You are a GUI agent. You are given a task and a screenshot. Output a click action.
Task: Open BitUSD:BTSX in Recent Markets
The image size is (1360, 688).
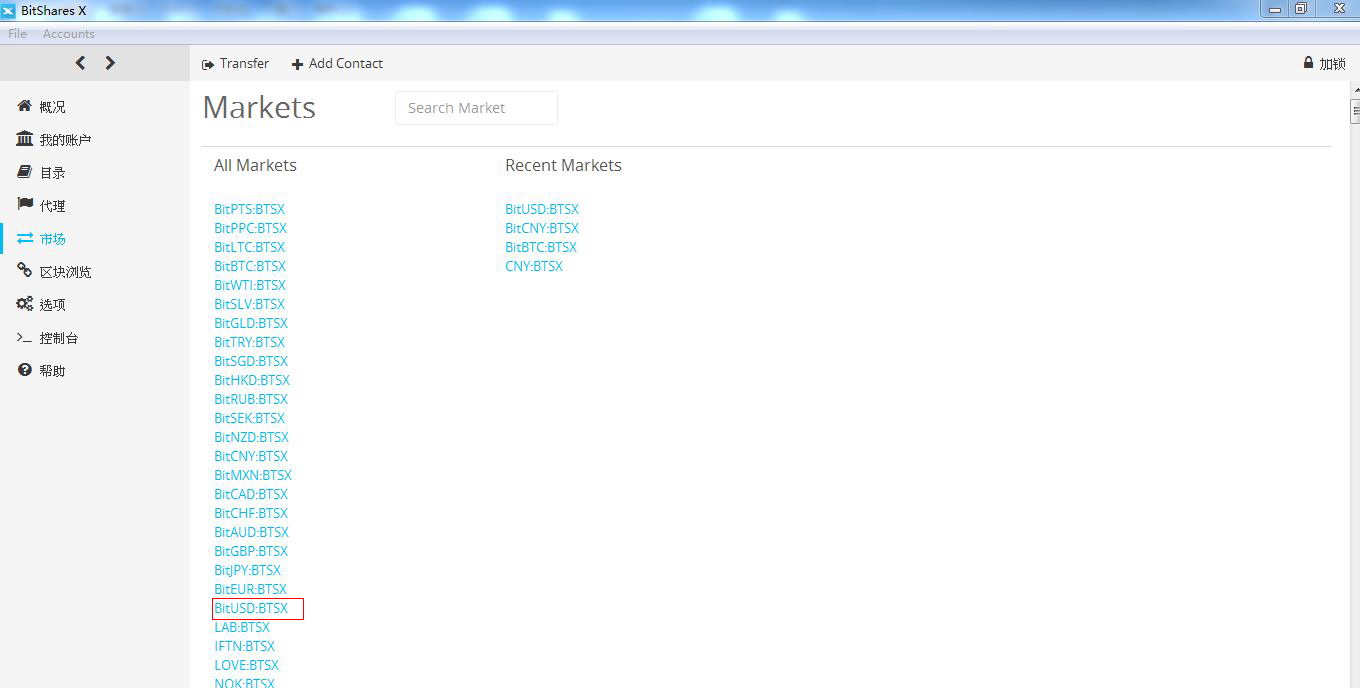point(542,209)
